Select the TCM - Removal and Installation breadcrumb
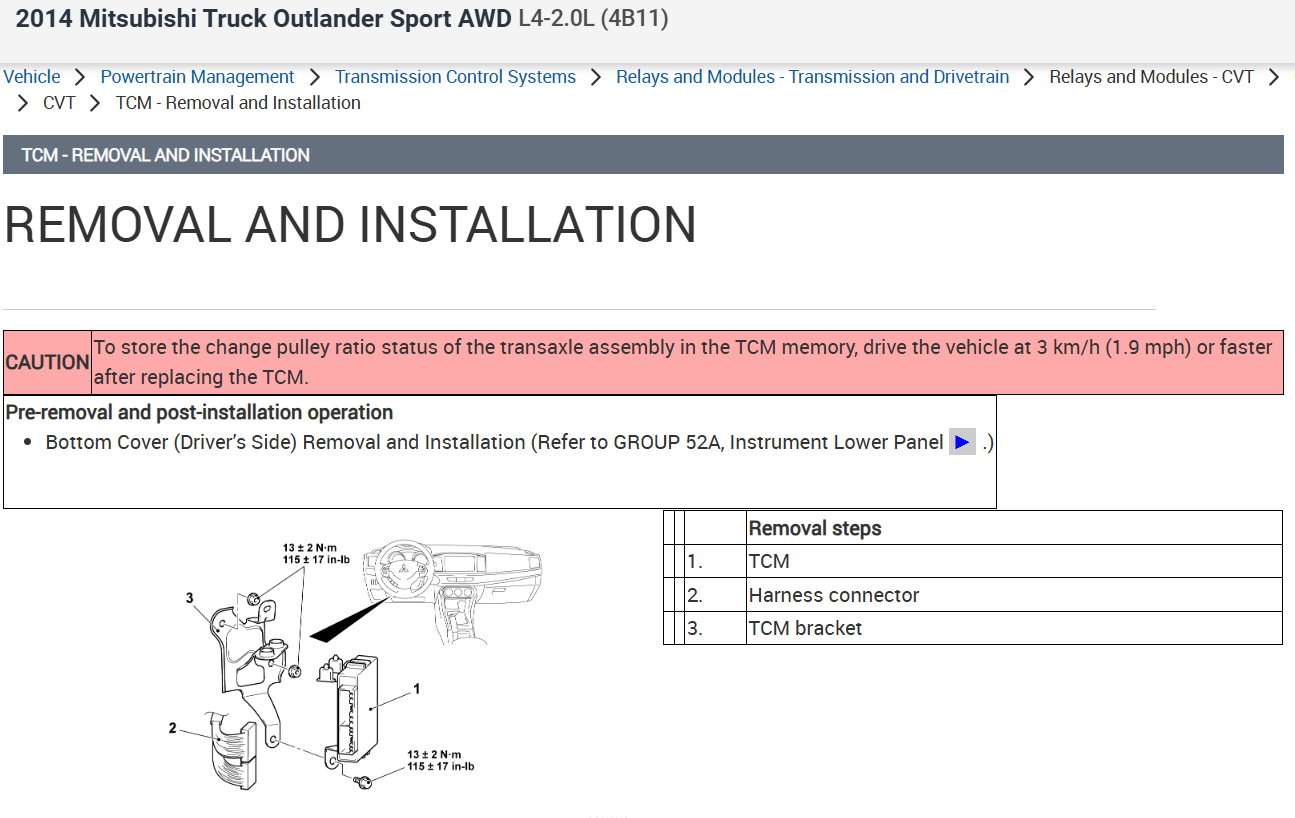 point(238,103)
